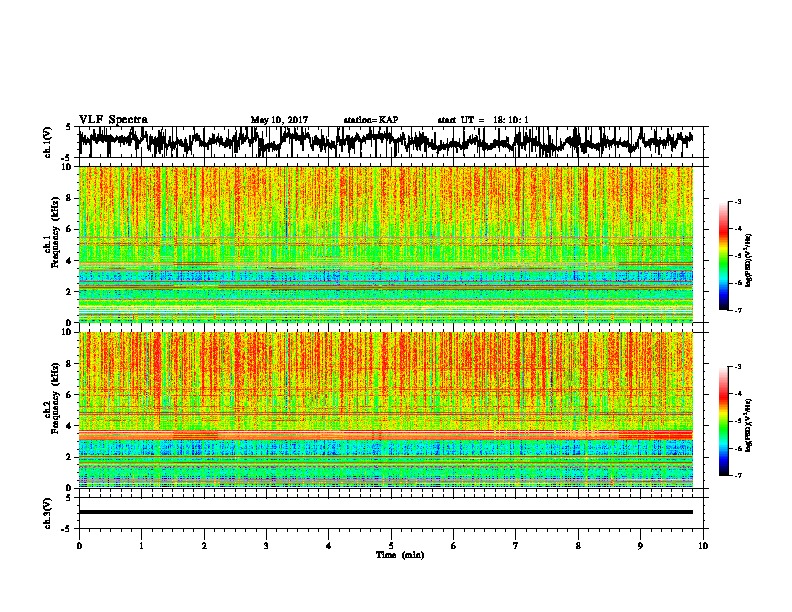This screenshot has height=612, width=792.
Task: Click the ch.1 spectrogram image
Action: pyautogui.click(x=385, y=244)
